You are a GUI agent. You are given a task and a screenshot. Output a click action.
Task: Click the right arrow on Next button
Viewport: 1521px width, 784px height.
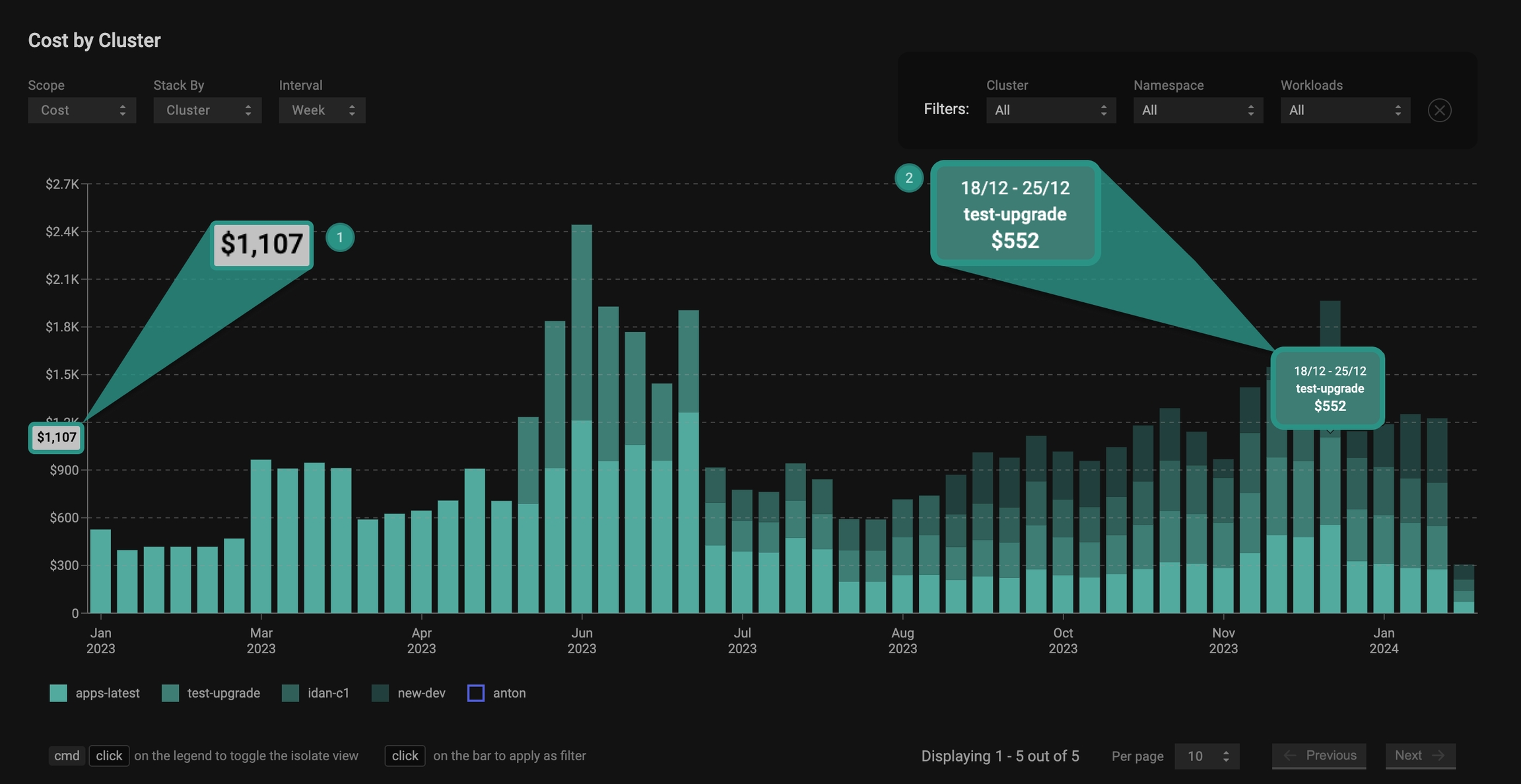[1438, 756]
